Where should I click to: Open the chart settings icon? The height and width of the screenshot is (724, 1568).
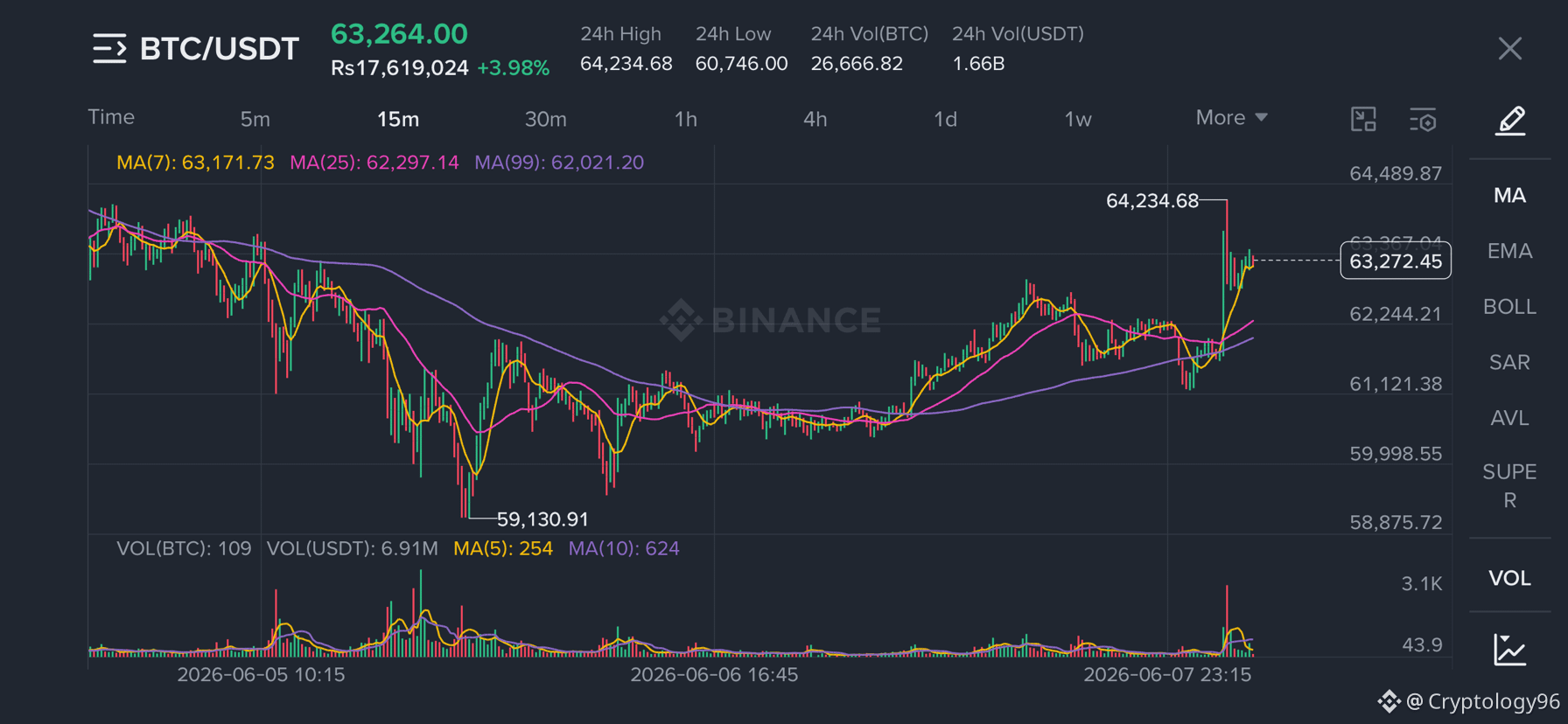pyautogui.click(x=1423, y=120)
